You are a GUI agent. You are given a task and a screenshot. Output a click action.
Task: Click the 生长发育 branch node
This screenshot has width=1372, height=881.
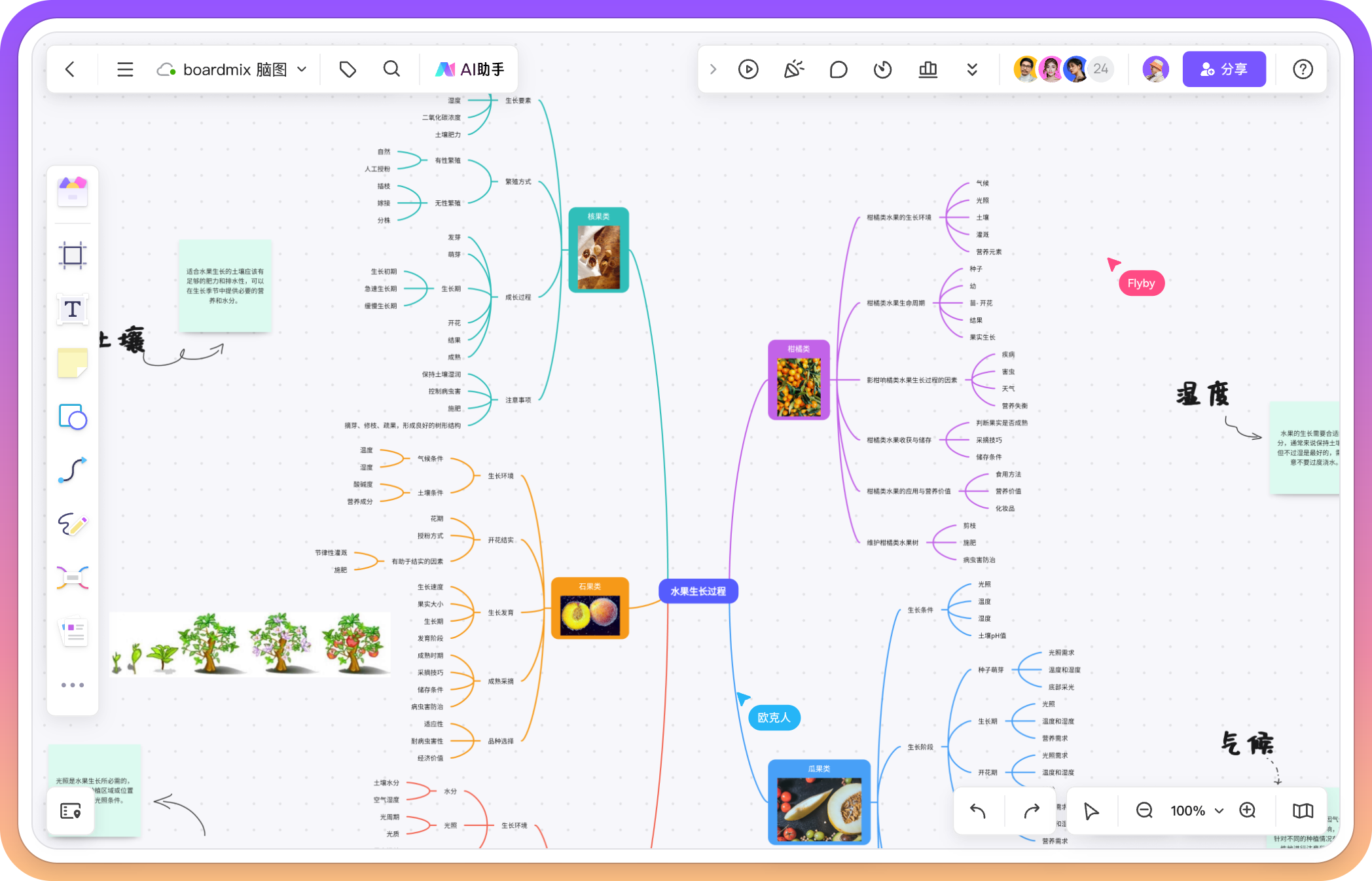tap(501, 613)
